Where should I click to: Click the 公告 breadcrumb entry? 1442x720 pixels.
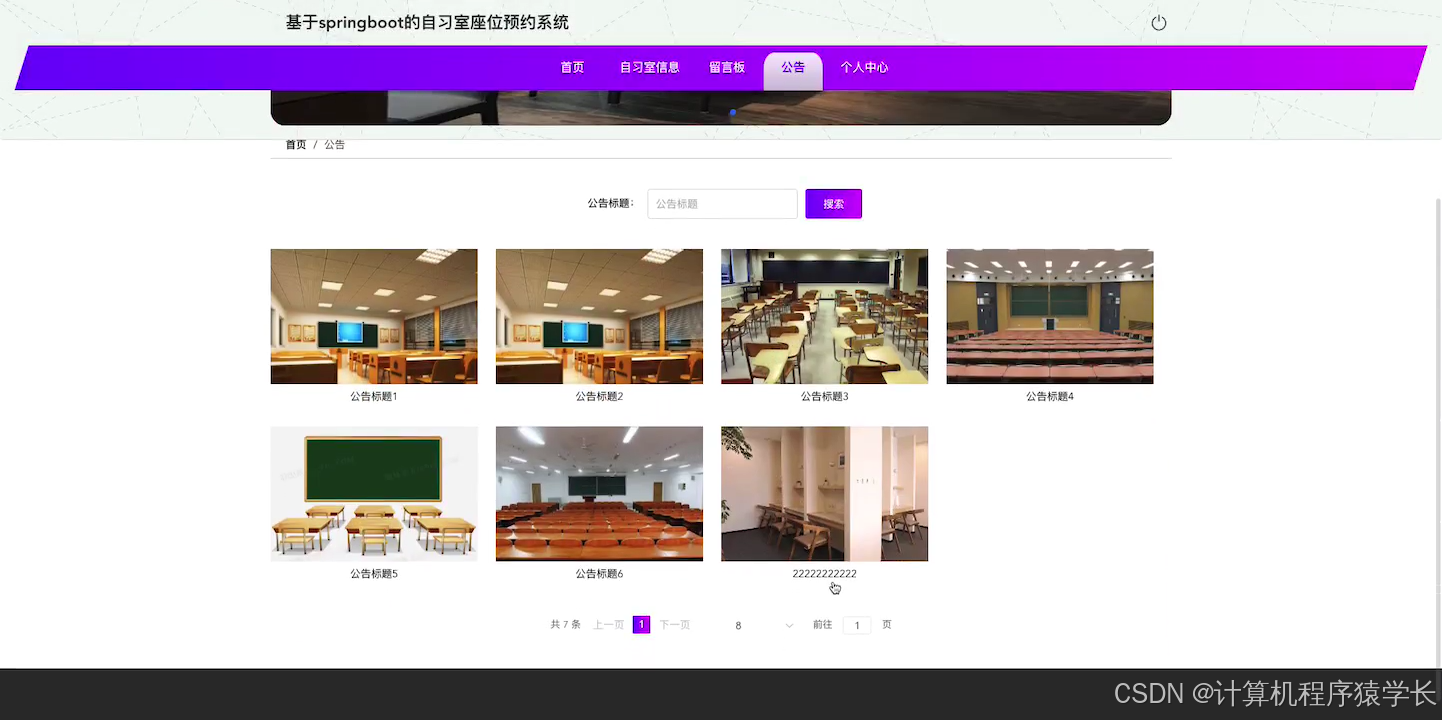[334, 144]
